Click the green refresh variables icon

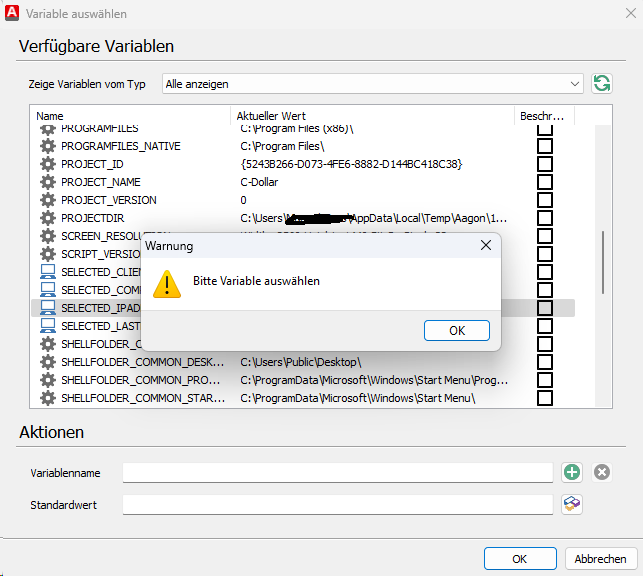(602, 83)
